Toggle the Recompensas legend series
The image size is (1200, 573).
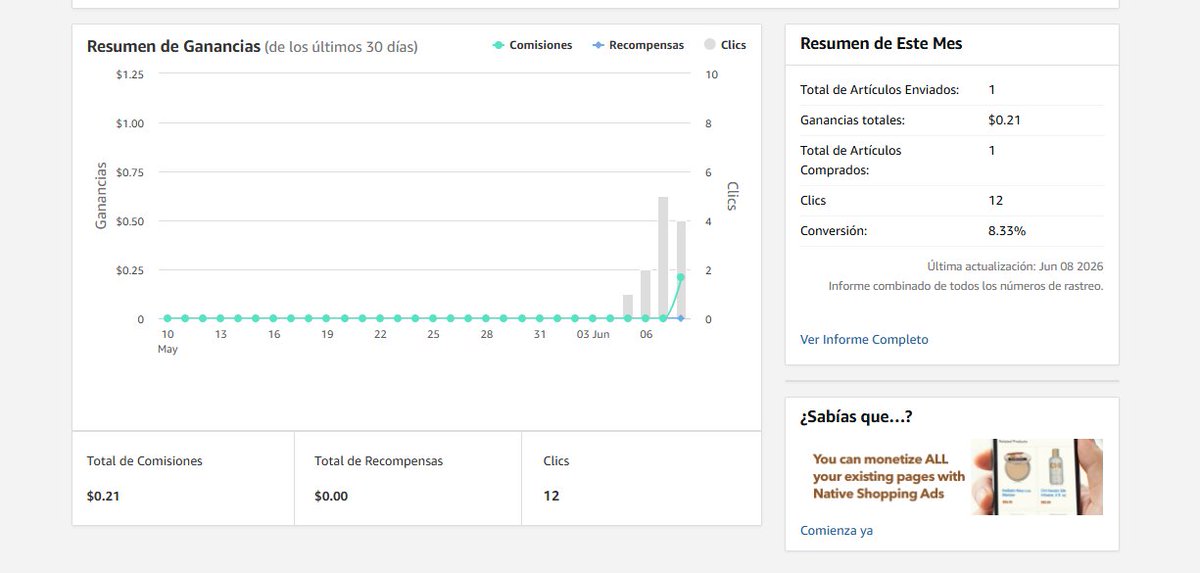point(638,45)
